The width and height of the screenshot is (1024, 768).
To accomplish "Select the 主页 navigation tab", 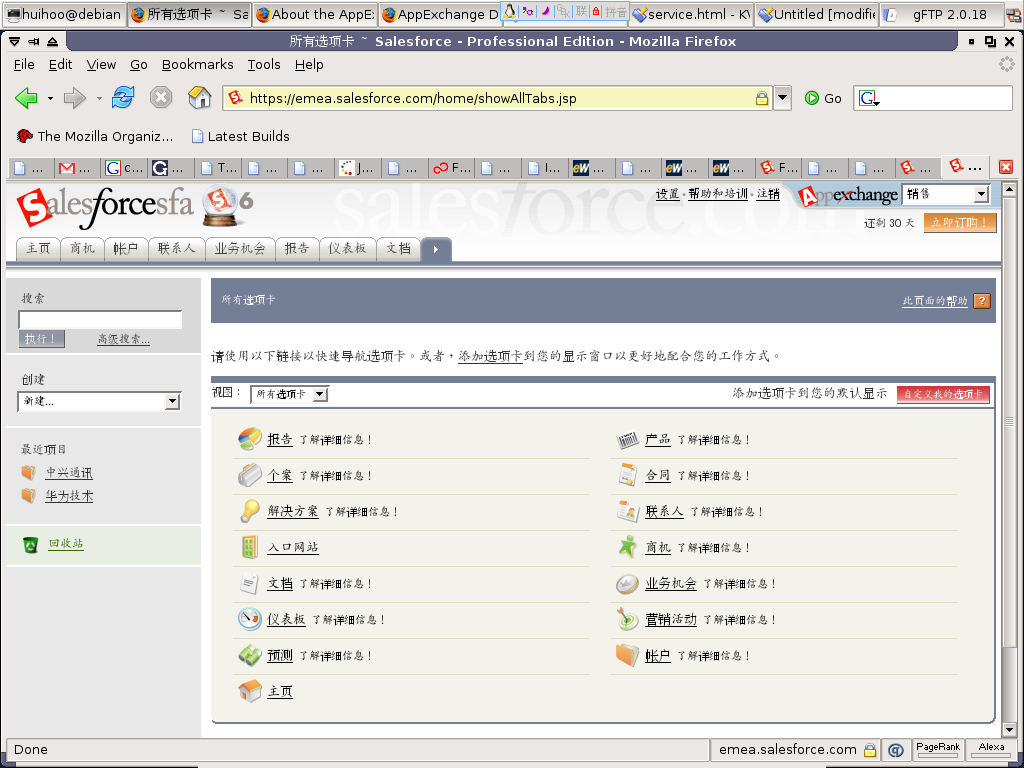I will point(38,249).
